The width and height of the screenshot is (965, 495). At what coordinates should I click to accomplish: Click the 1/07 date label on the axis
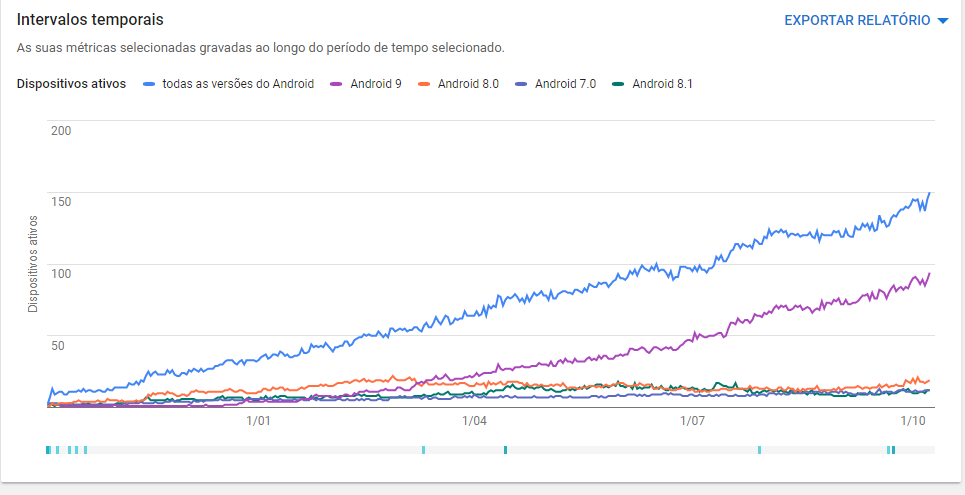coord(693,421)
